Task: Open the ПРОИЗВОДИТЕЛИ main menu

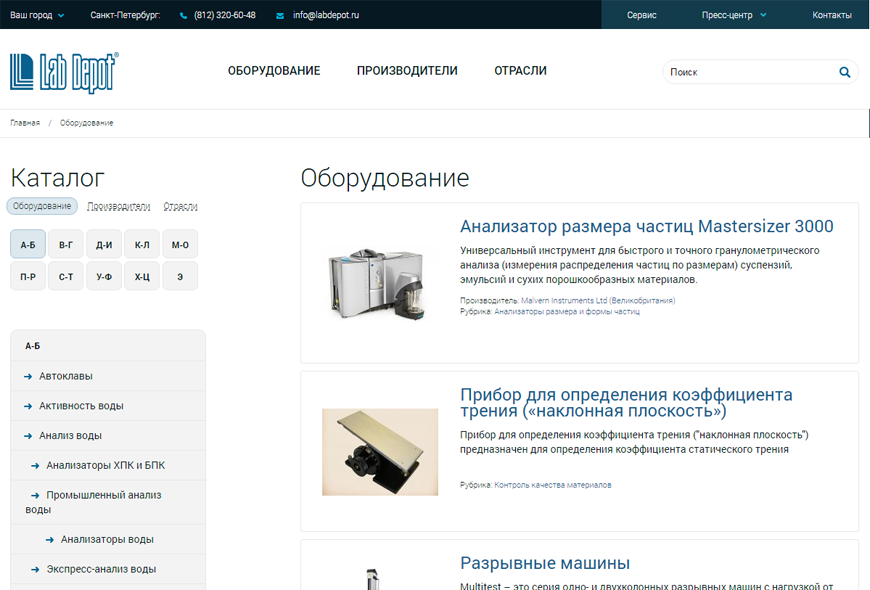Action: (x=407, y=70)
